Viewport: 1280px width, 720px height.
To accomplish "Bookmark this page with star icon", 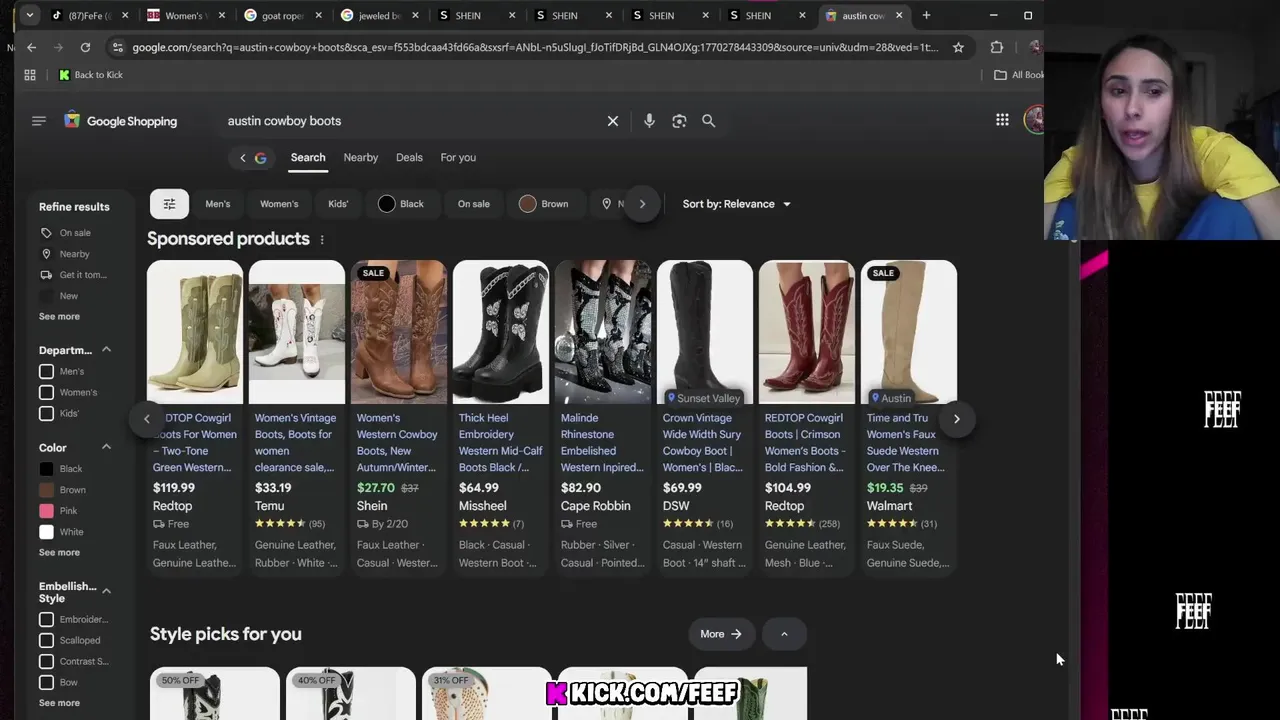I will [x=958, y=47].
